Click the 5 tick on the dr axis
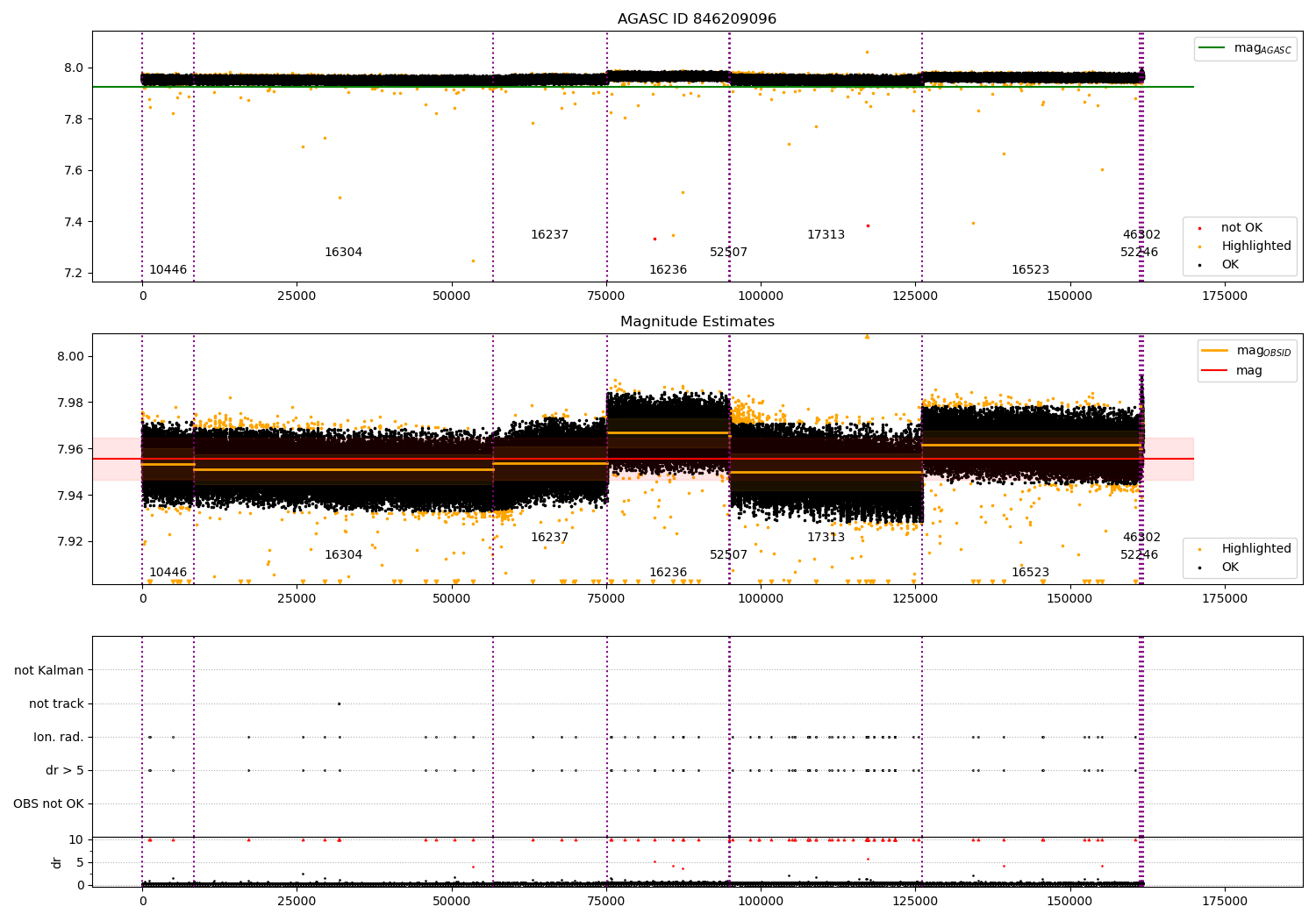The image size is (1316, 921). [x=80, y=862]
